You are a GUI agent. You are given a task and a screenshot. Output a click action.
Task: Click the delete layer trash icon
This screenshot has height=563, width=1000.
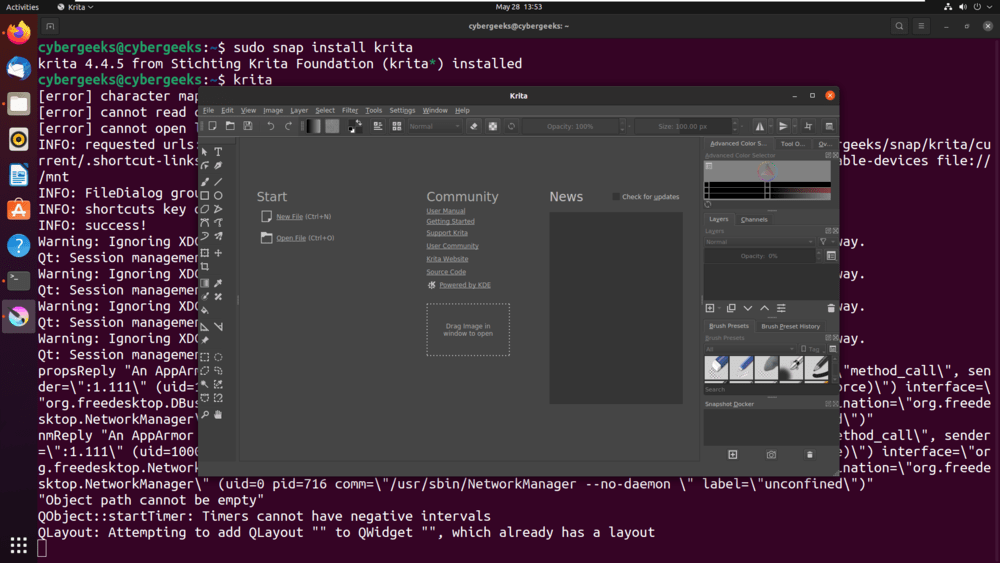(x=830, y=309)
